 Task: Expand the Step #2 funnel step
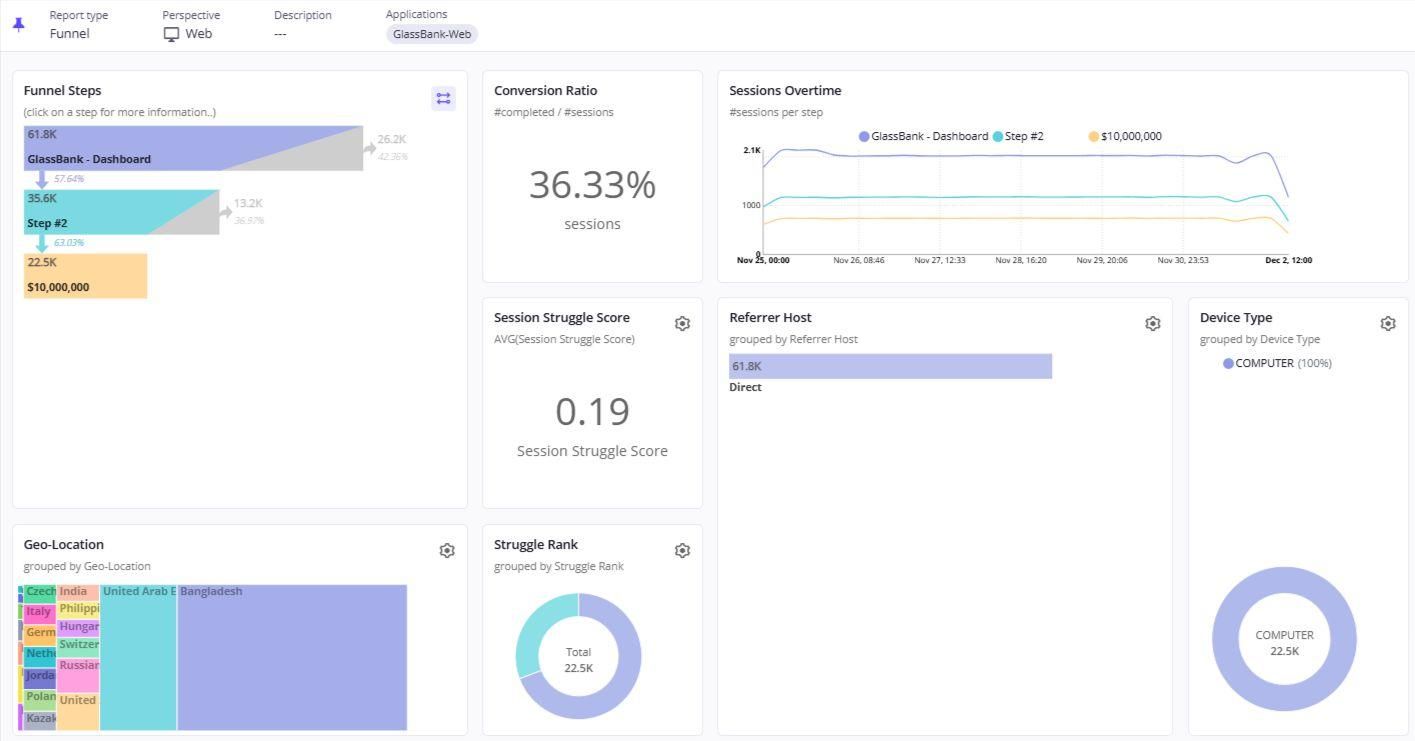100,212
